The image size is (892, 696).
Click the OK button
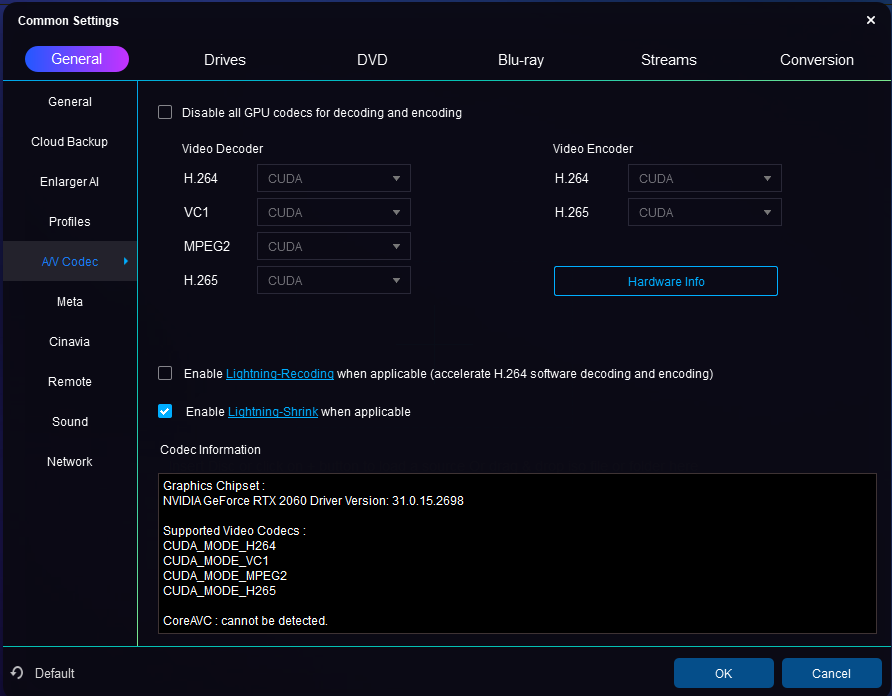(724, 673)
